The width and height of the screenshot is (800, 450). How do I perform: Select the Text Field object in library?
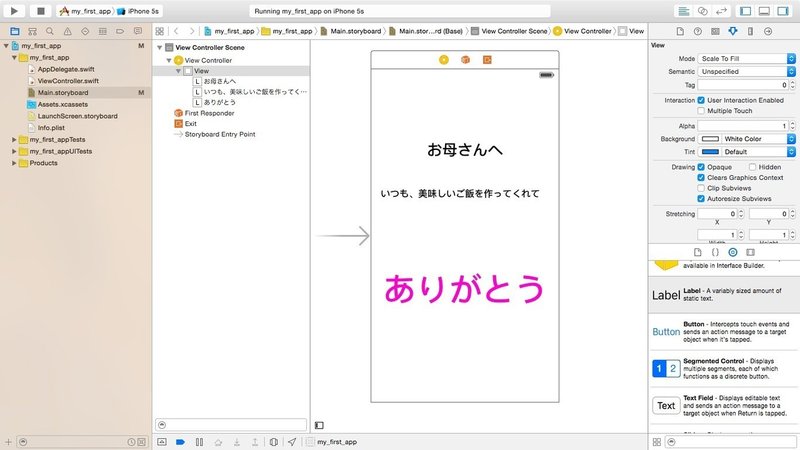[x=723, y=406]
